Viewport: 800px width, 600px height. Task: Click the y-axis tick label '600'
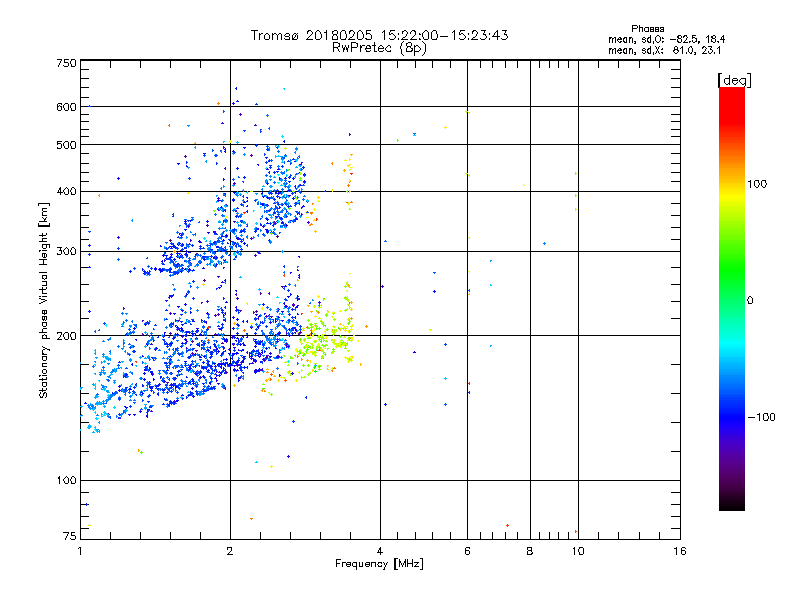(x=67, y=107)
